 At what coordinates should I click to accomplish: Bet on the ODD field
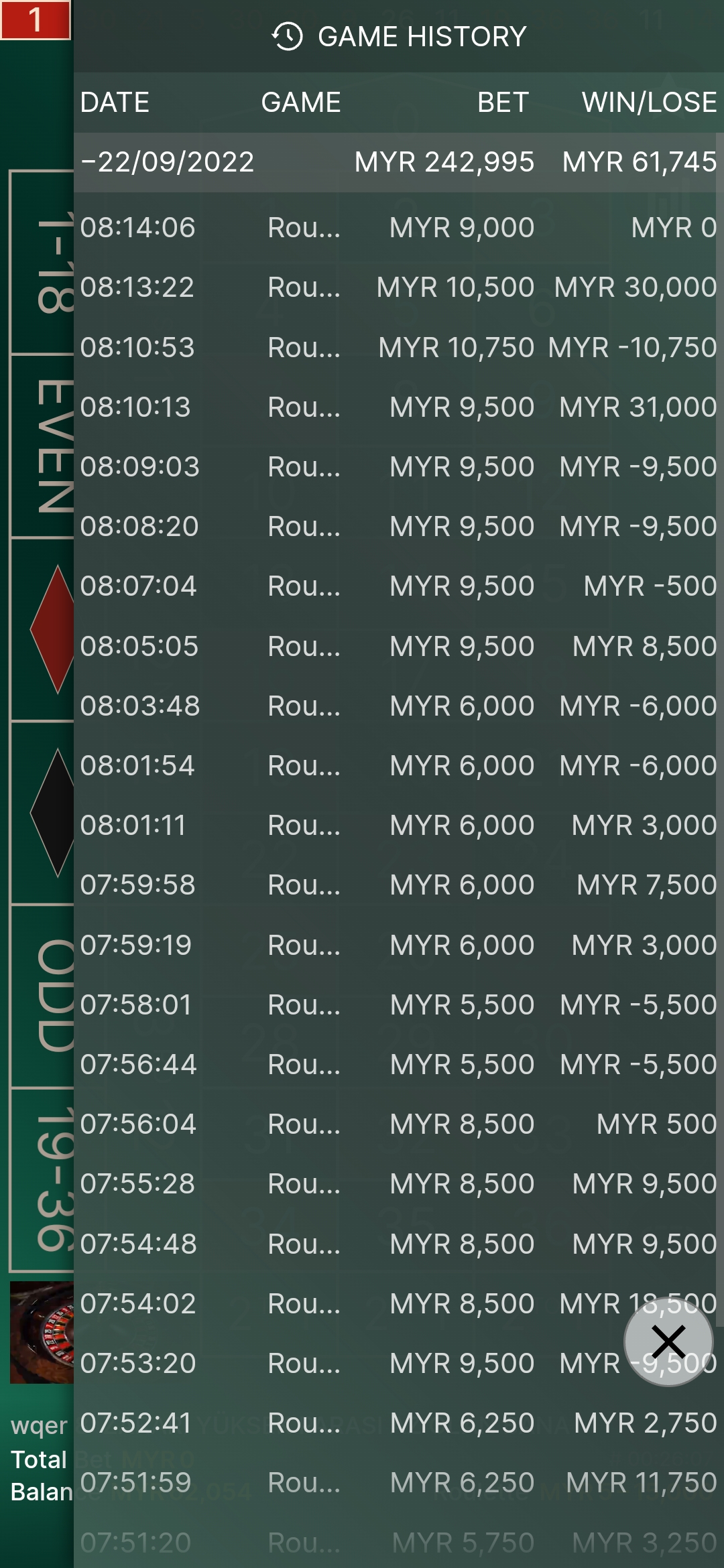tap(43, 996)
